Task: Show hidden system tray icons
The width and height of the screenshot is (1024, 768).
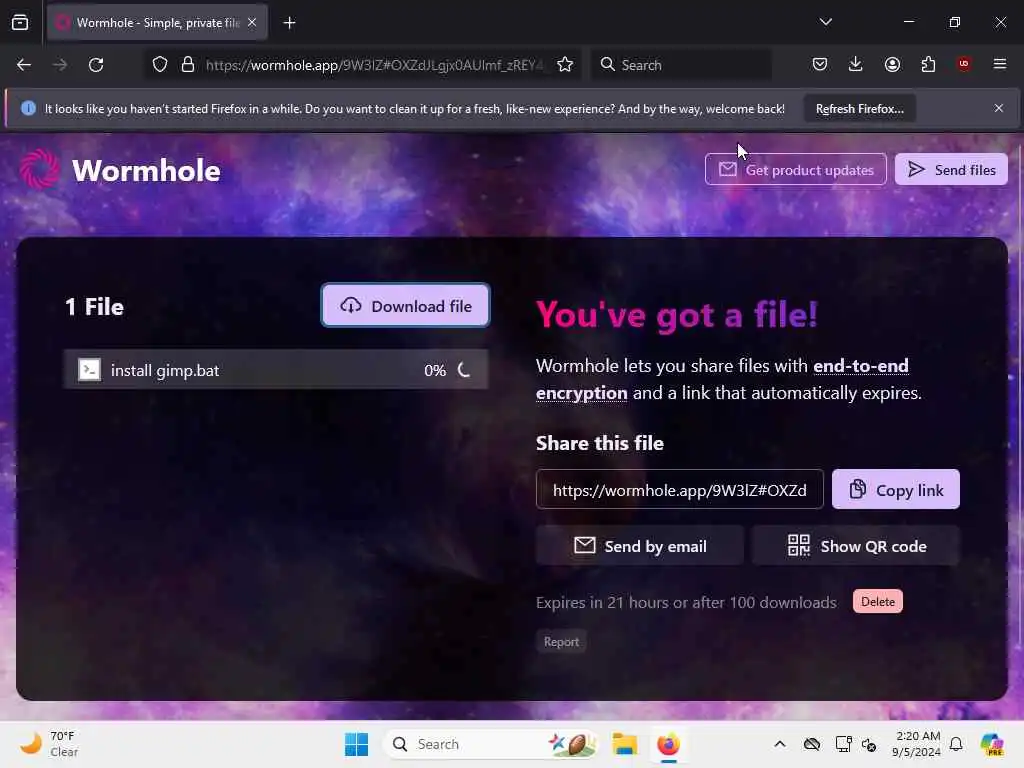Action: pos(780,744)
